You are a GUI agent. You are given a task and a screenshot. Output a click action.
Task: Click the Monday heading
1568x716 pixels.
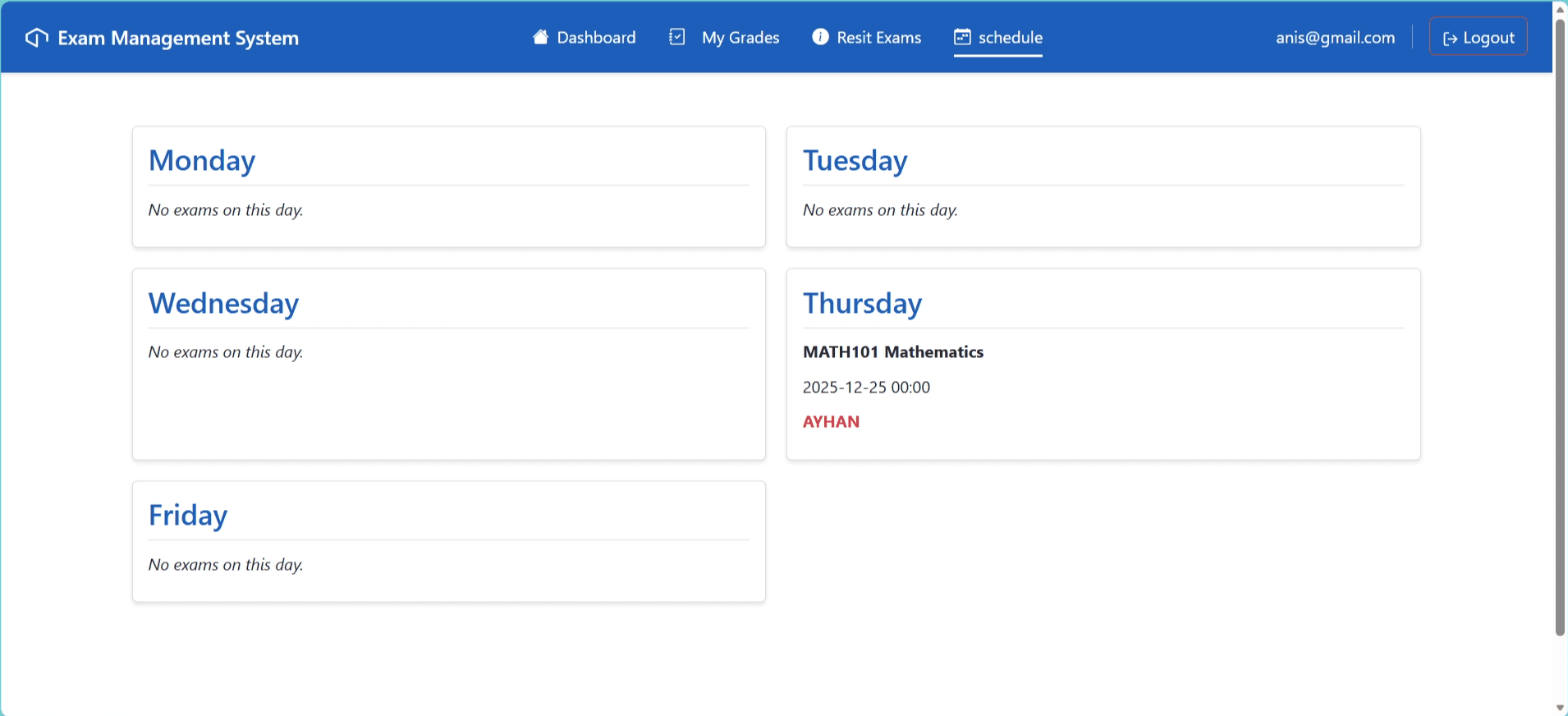(202, 161)
